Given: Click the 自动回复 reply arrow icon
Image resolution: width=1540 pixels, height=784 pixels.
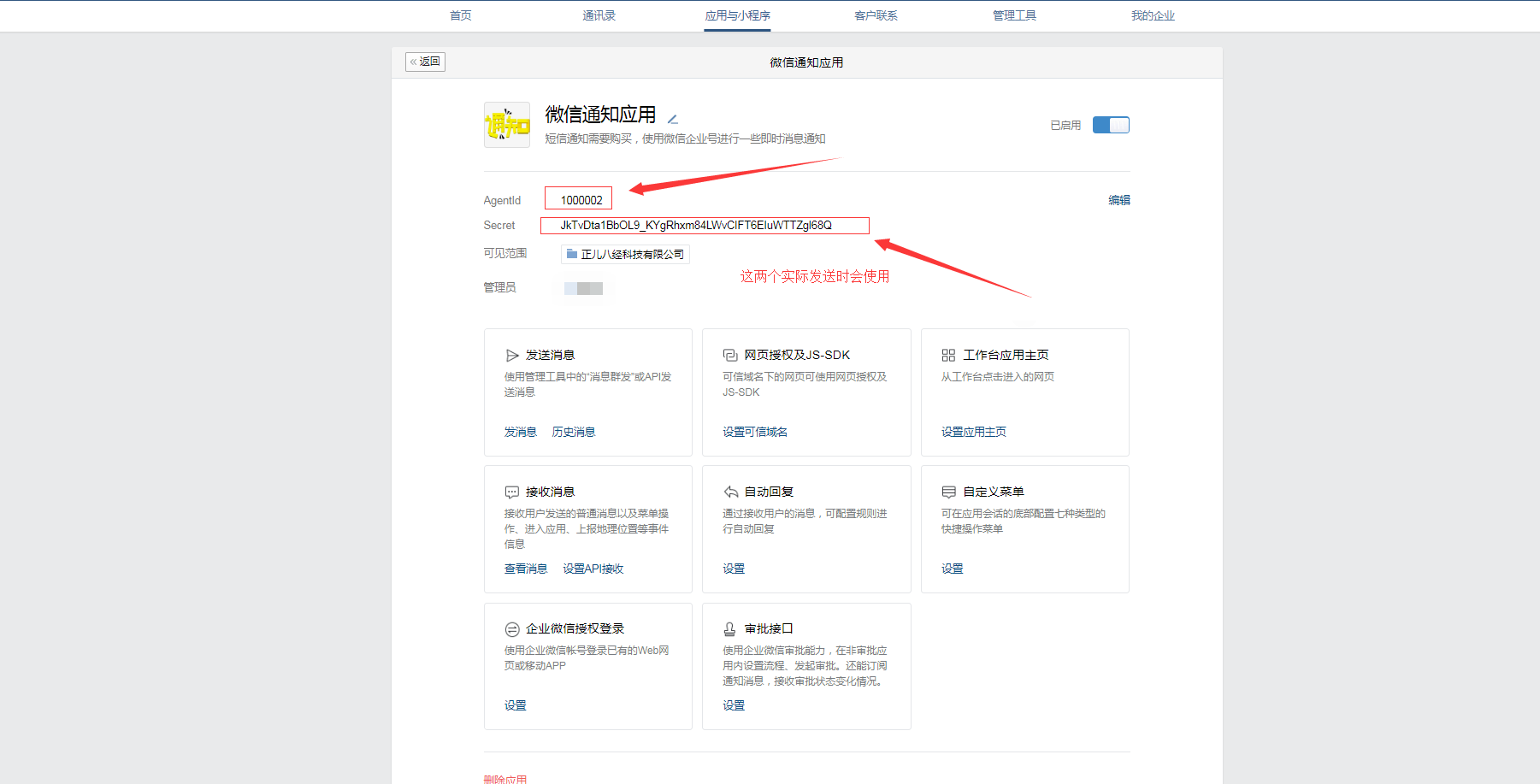Looking at the screenshot, I should coord(730,491).
